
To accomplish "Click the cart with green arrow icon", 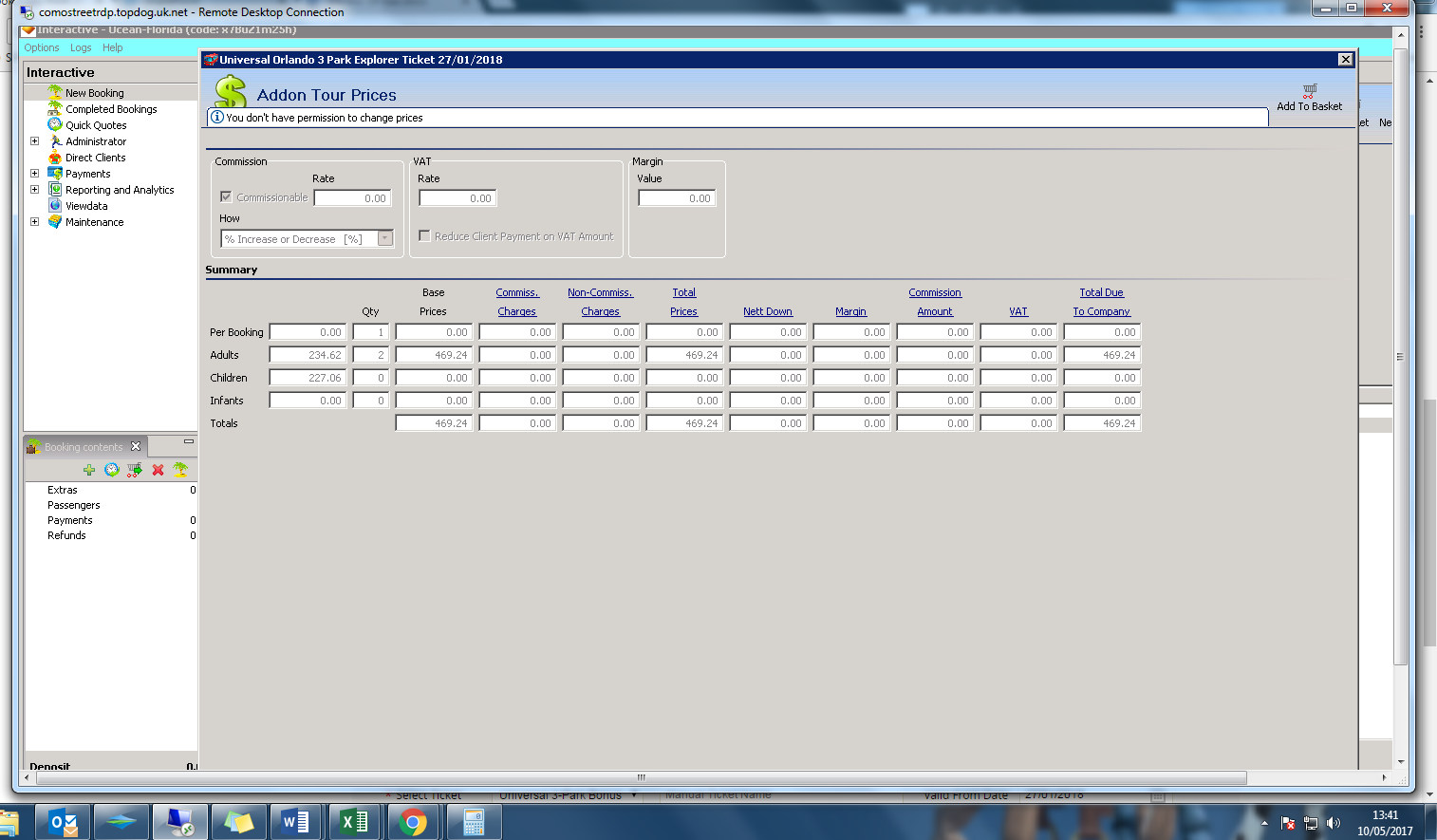I will coord(135,470).
